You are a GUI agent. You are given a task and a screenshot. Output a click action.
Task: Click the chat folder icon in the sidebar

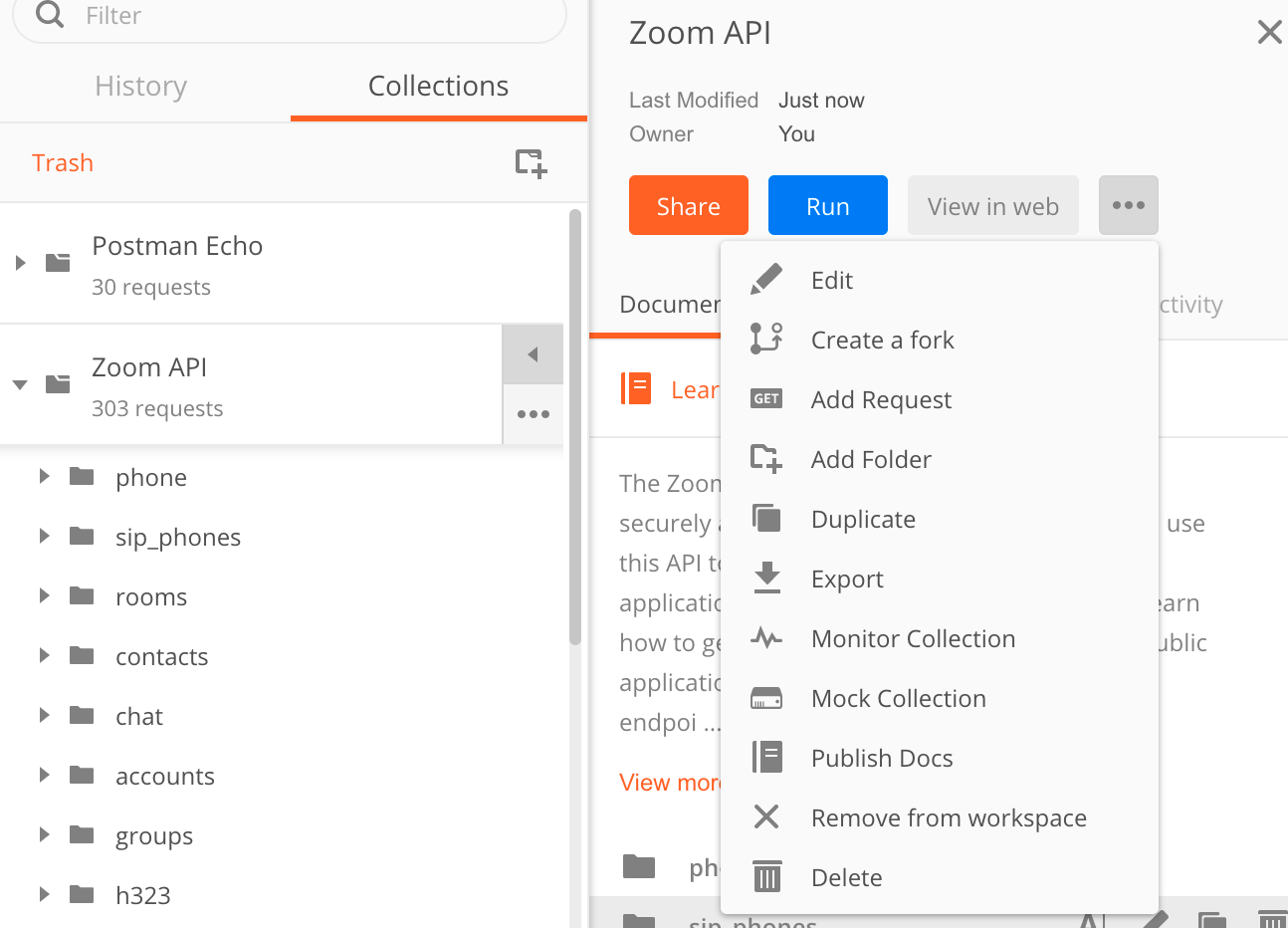(x=82, y=716)
